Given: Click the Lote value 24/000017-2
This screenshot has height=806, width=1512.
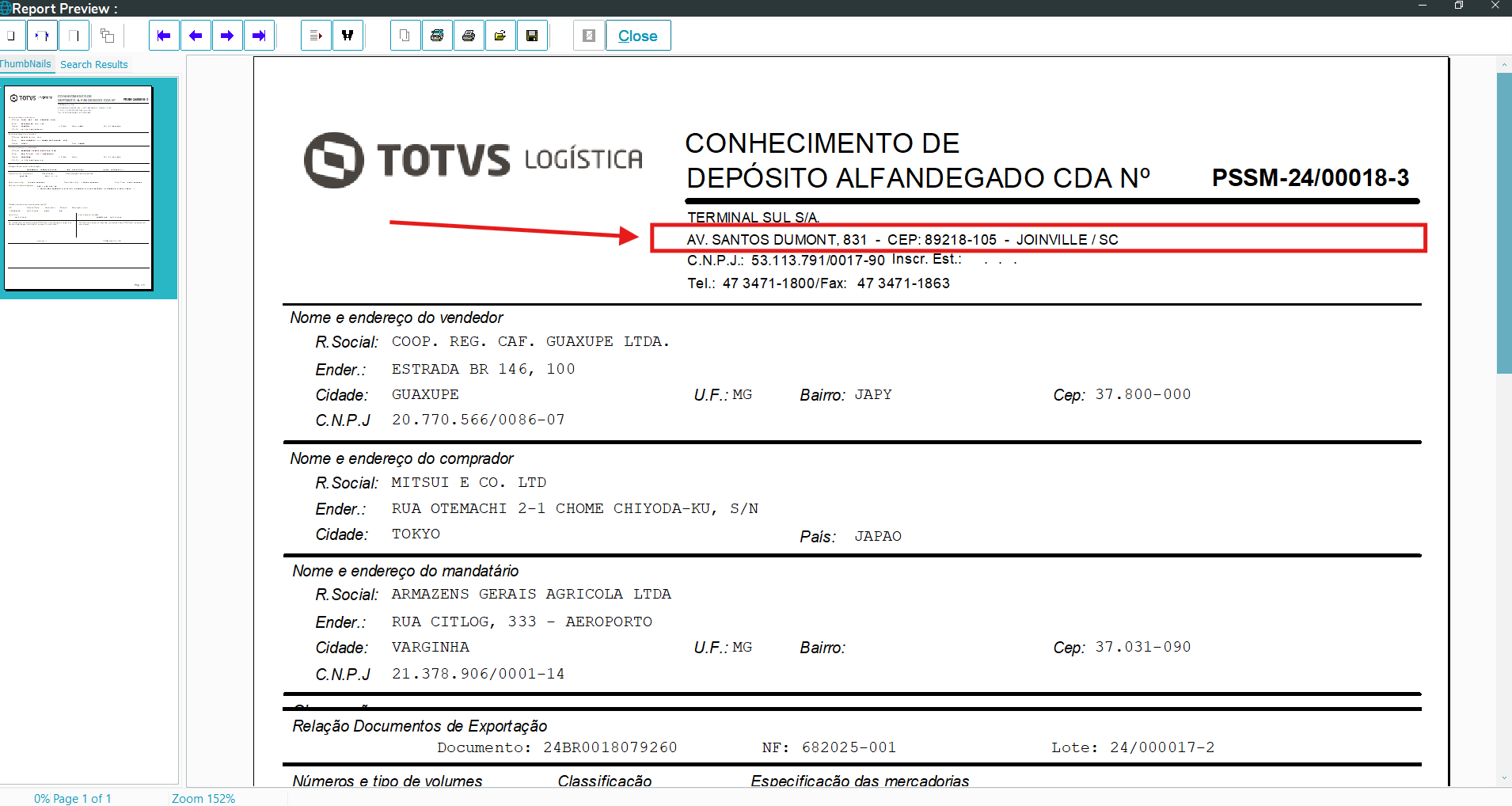Looking at the screenshot, I should (x=1162, y=747).
